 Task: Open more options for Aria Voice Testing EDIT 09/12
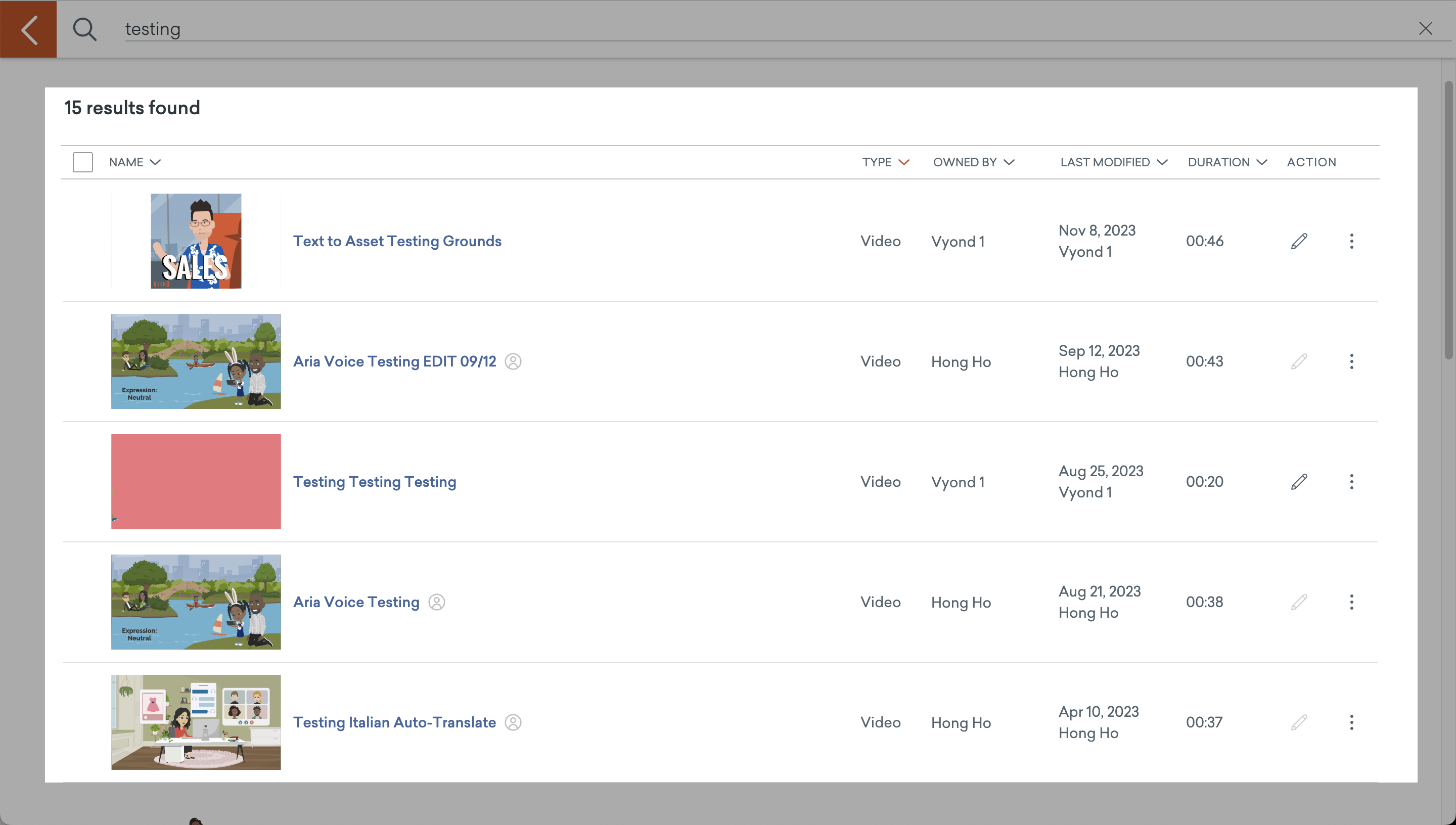tap(1351, 361)
